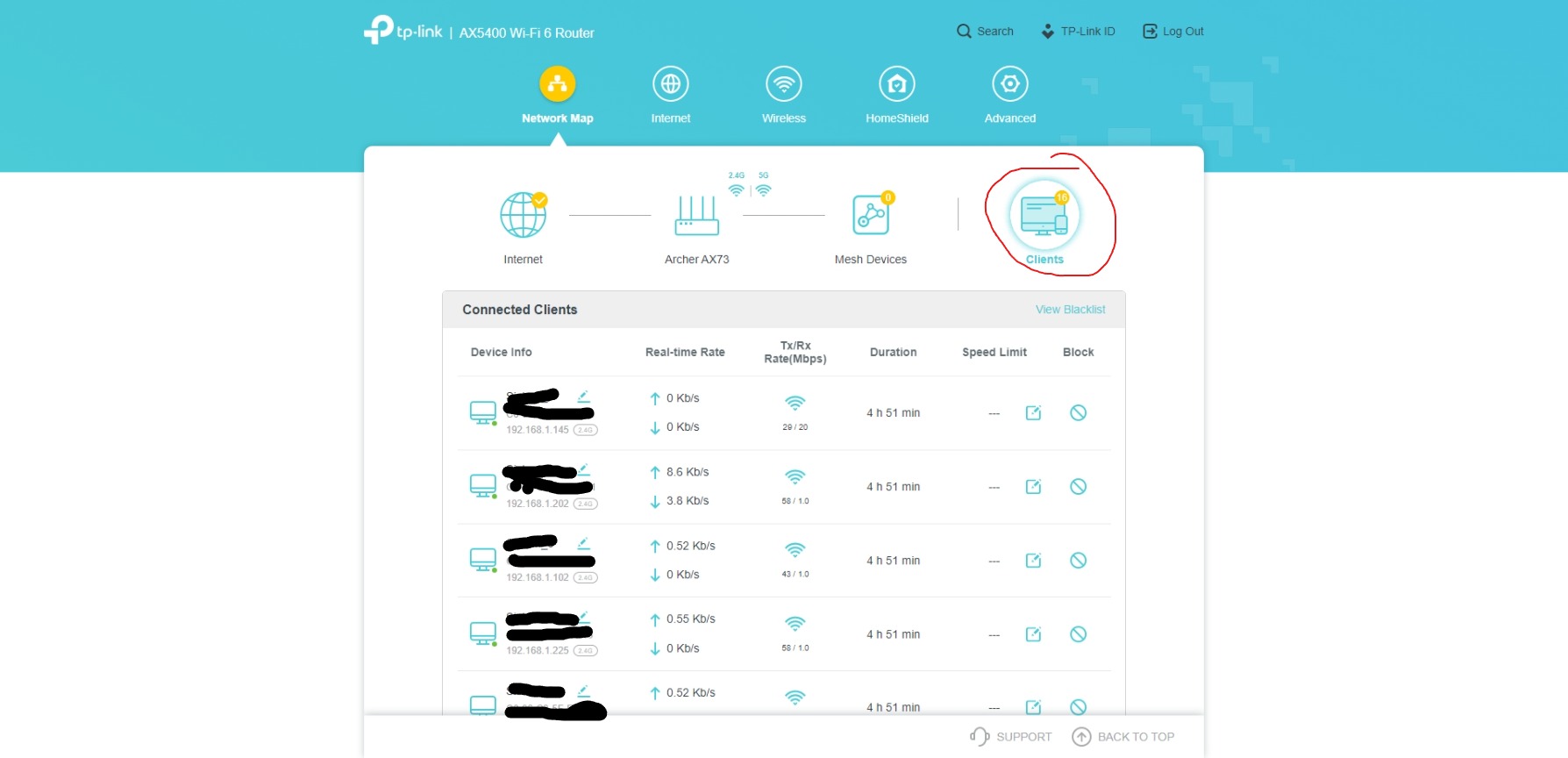Edit speed limit for 192.168.1.202
The image size is (1568, 758).
click(1034, 487)
